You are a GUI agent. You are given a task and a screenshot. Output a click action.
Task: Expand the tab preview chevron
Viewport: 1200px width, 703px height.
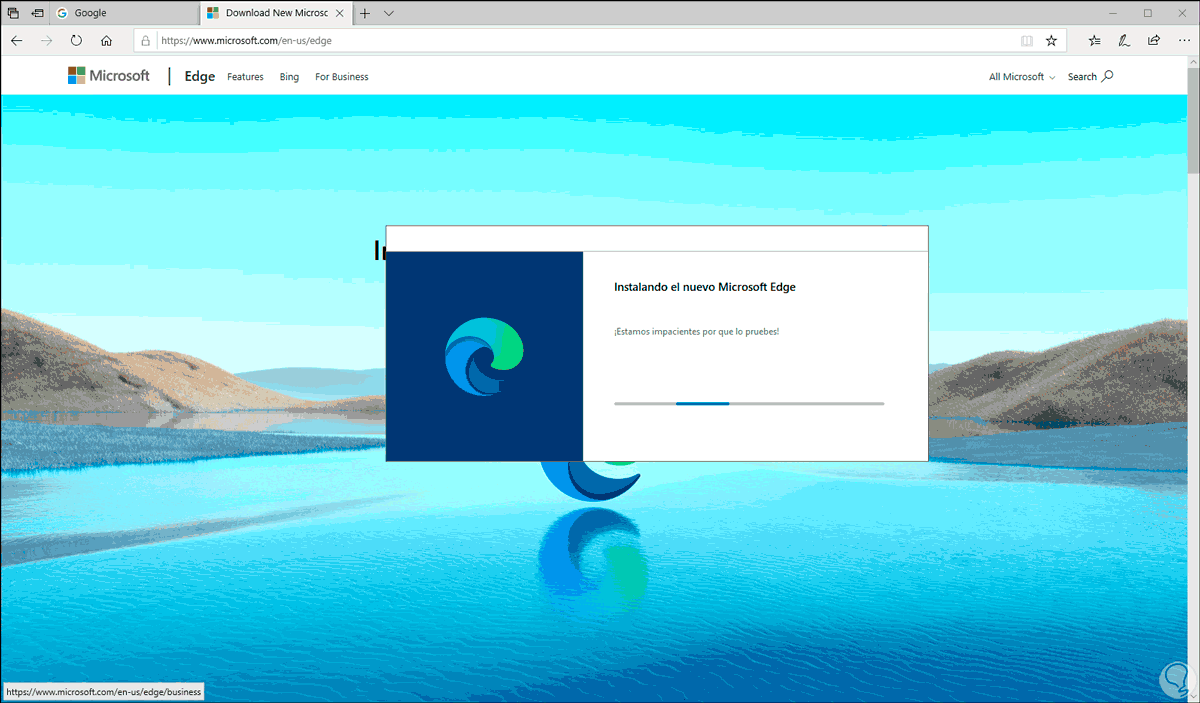click(x=389, y=13)
